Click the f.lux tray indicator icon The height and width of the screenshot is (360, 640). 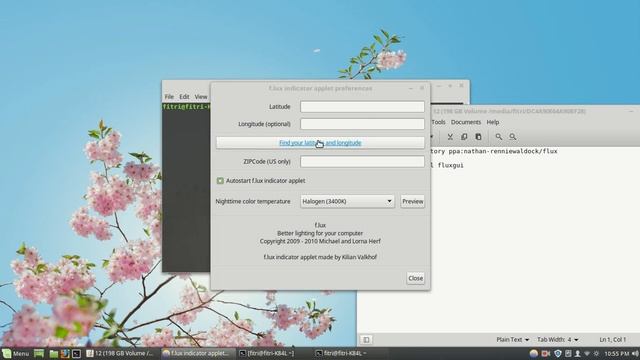(534, 353)
